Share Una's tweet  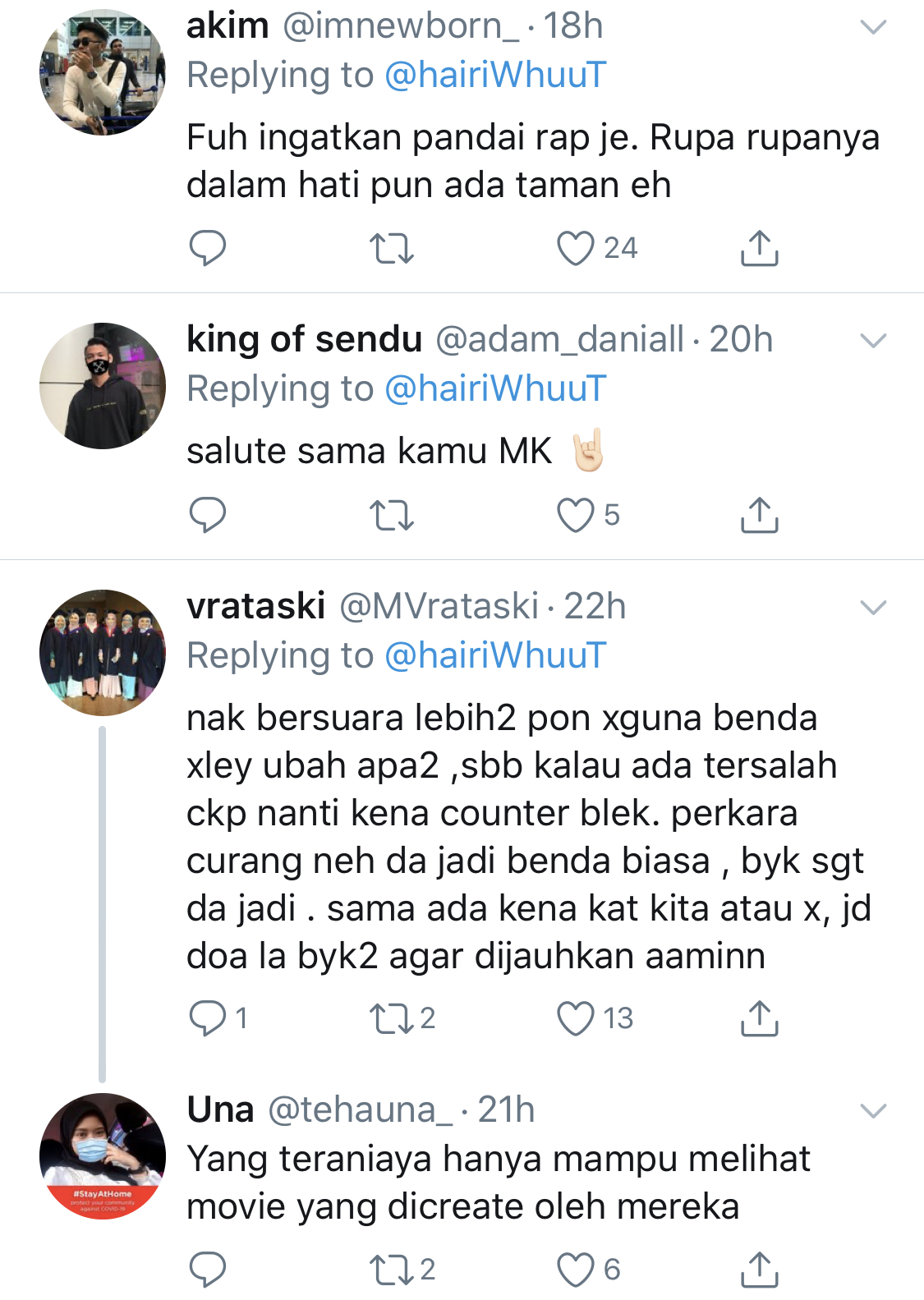(x=759, y=1270)
